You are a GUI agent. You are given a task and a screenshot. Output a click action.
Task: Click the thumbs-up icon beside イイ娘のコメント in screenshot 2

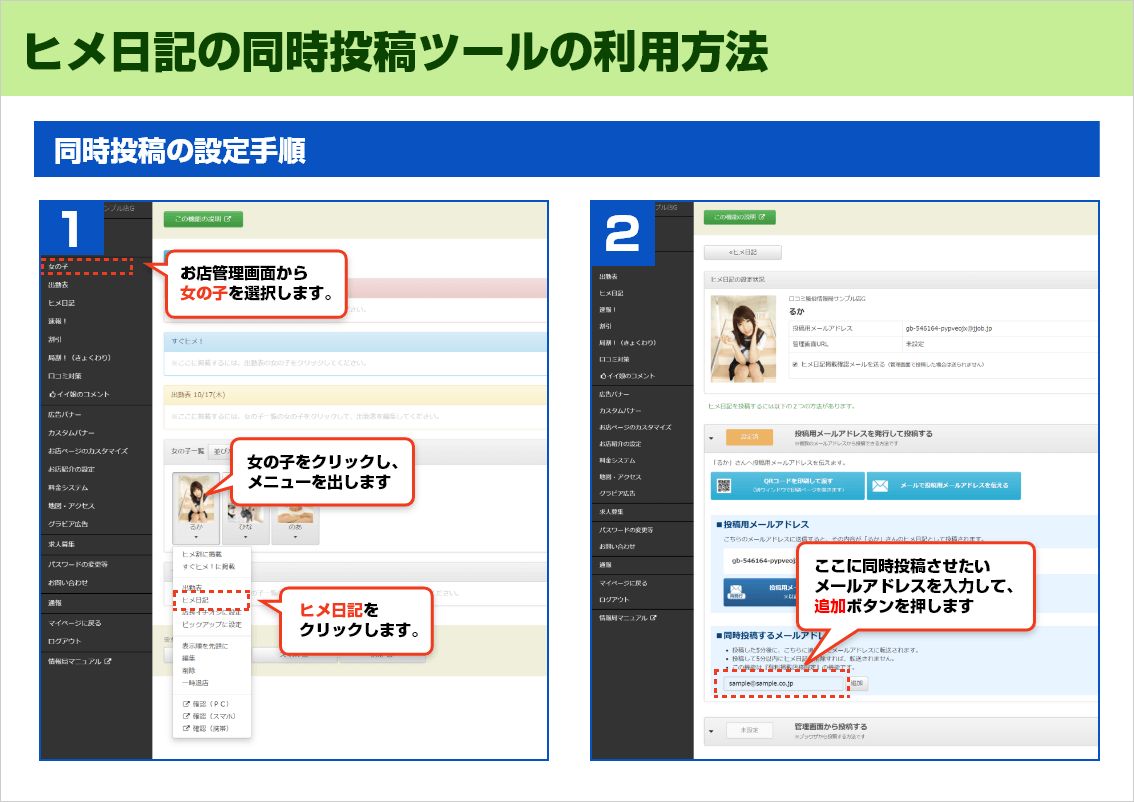coord(603,376)
